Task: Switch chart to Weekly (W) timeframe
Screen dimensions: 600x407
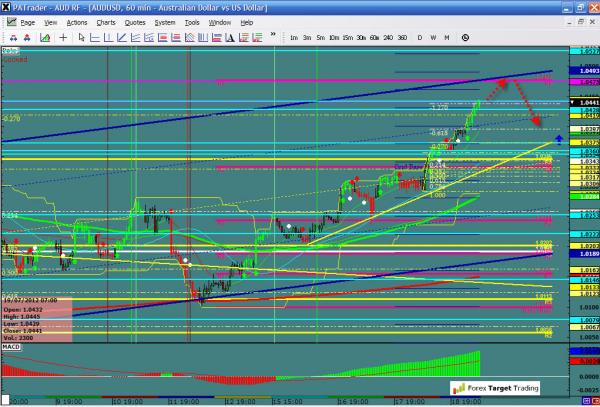Action: point(433,38)
